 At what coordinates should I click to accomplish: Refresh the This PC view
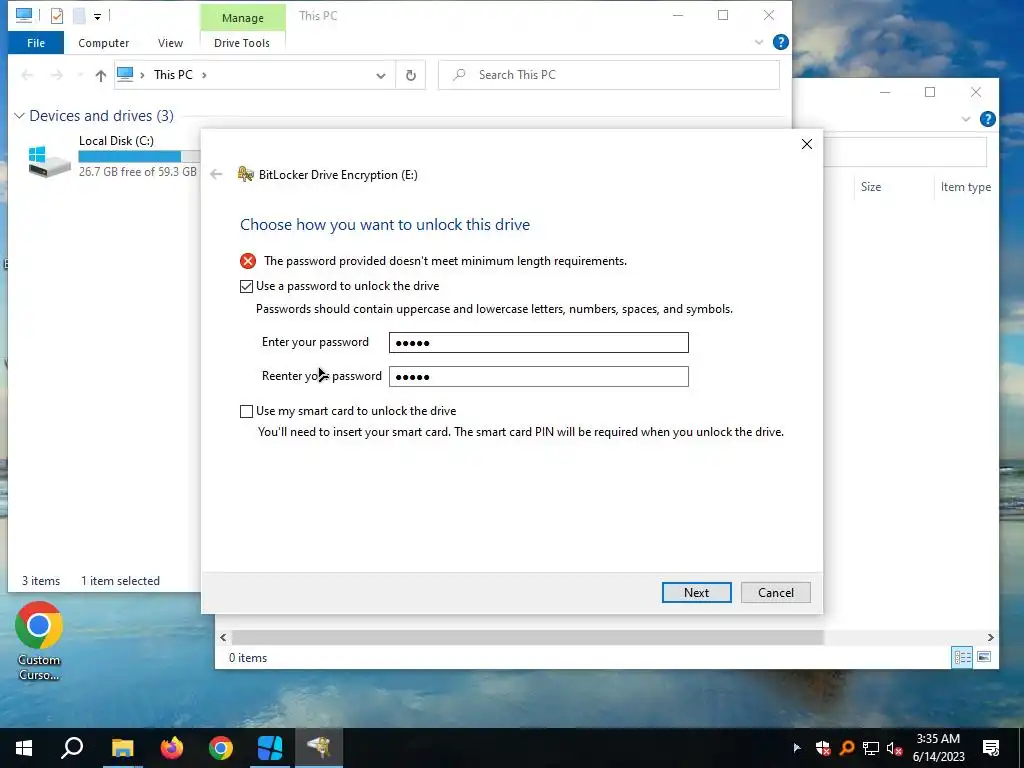click(x=411, y=75)
